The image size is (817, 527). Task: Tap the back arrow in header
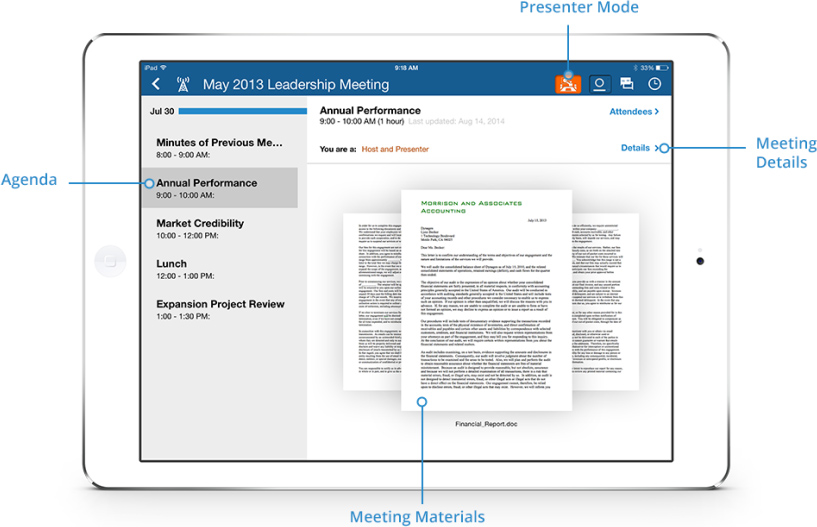pos(156,84)
